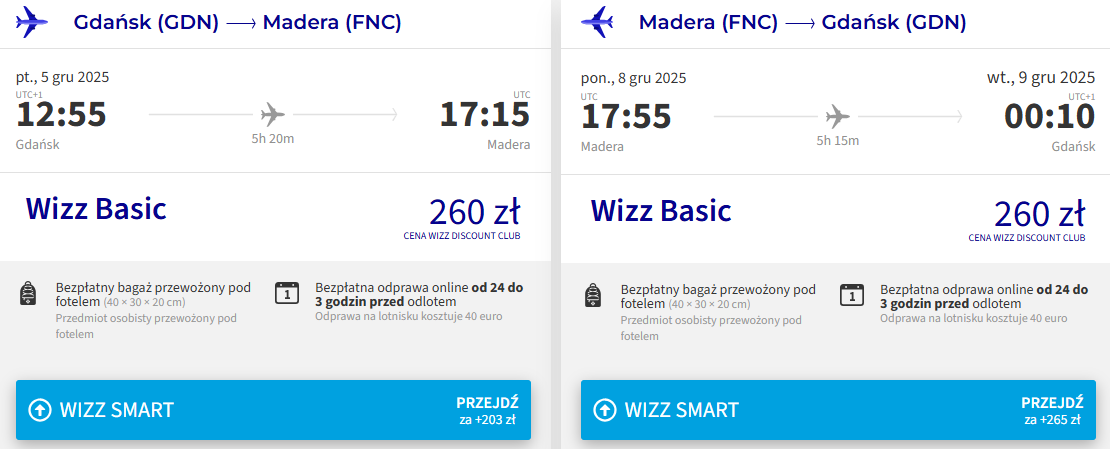Click the 12:55 departure time from Gdańsk
This screenshot has height=449, width=1110.
[61, 116]
